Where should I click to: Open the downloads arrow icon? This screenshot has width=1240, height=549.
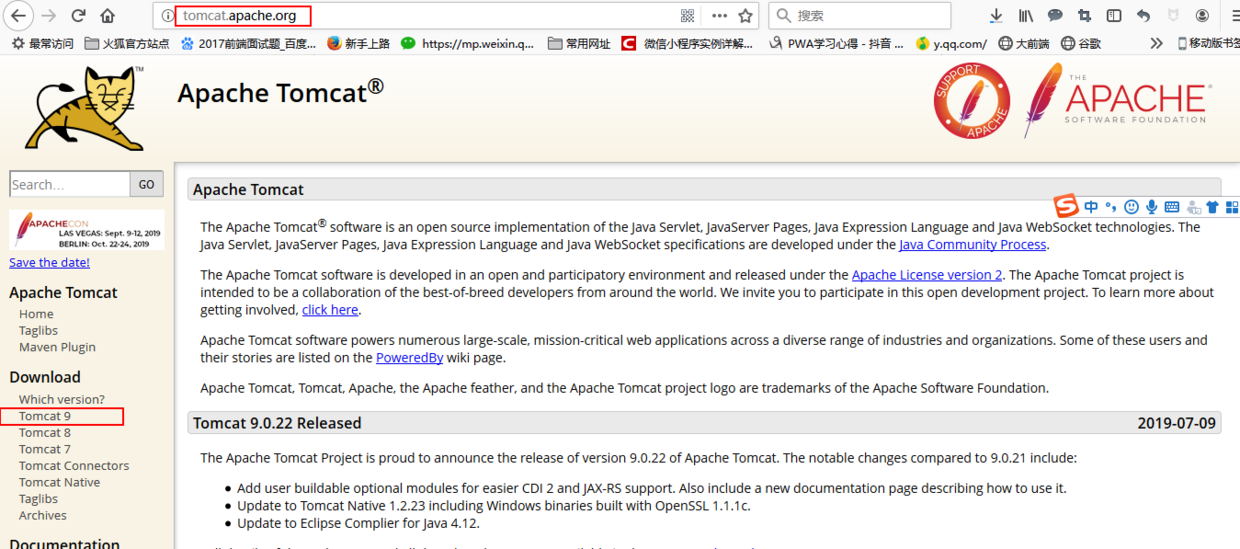click(x=996, y=16)
